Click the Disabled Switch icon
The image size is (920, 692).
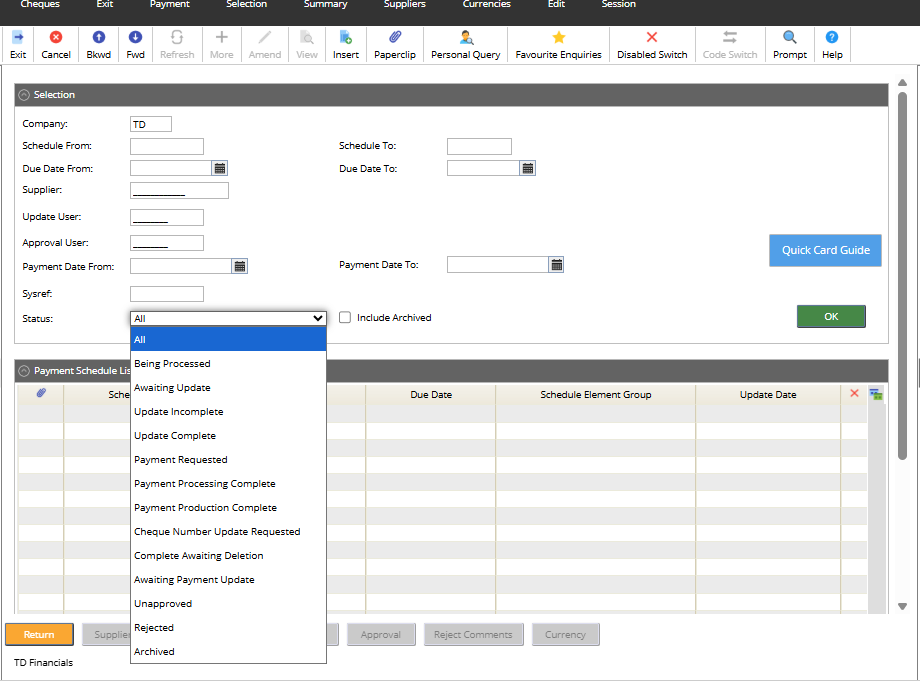click(x=652, y=44)
